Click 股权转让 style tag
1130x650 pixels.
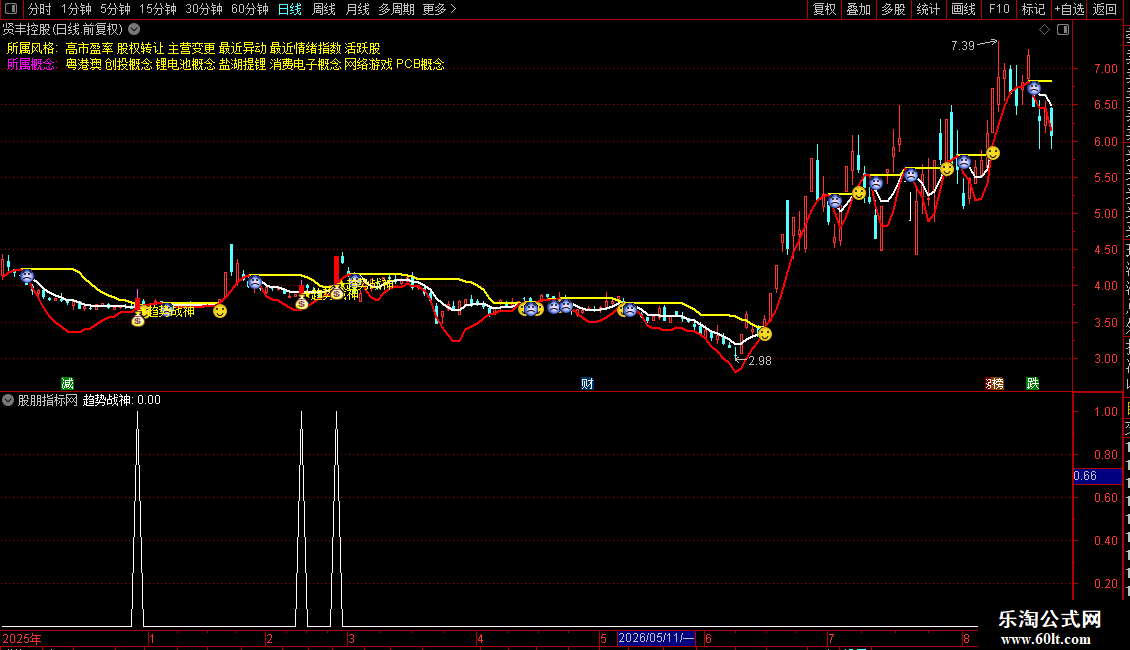[x=141, y=48]
